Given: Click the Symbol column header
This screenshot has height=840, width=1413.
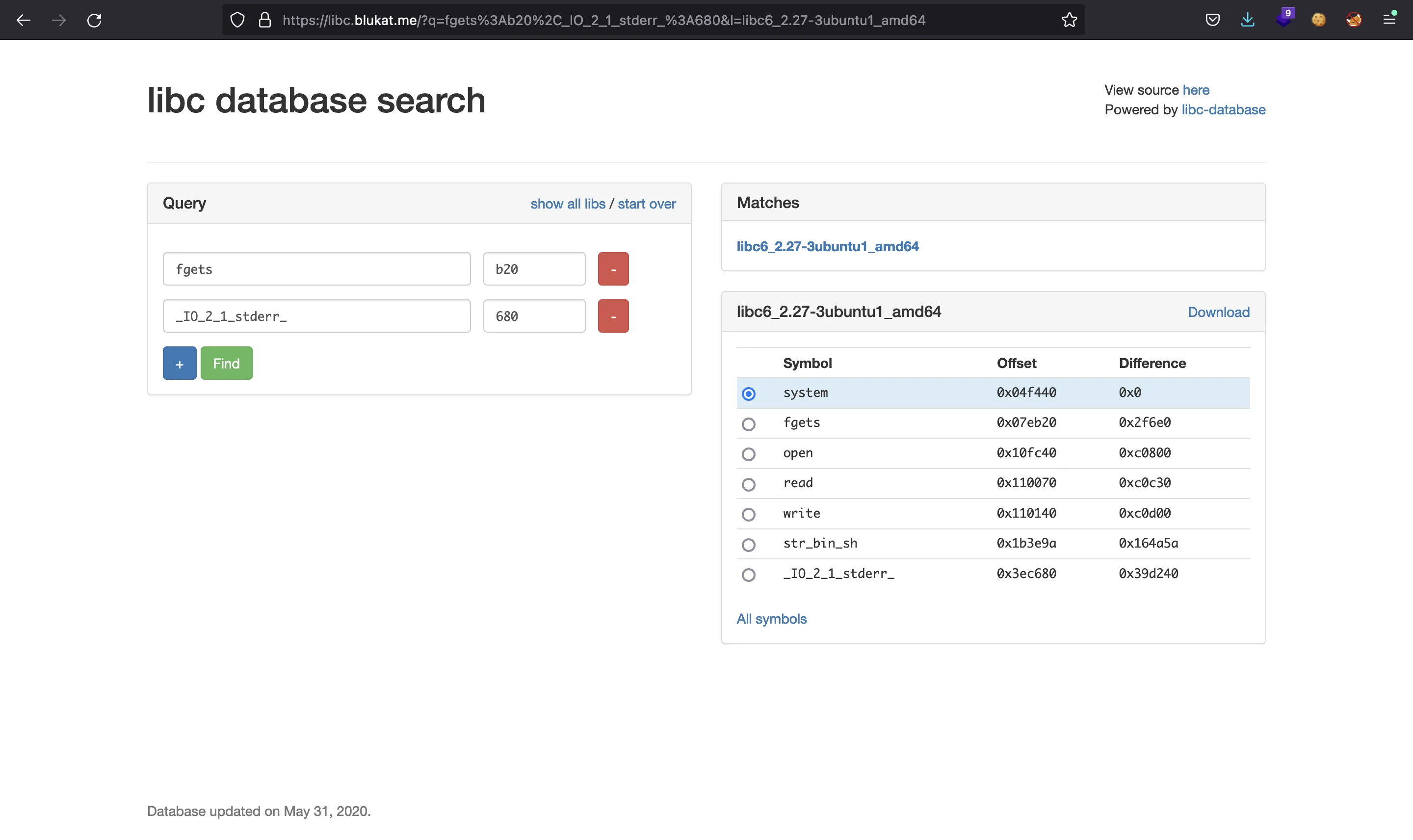Looking at the screenshot, I should (807, 364).
